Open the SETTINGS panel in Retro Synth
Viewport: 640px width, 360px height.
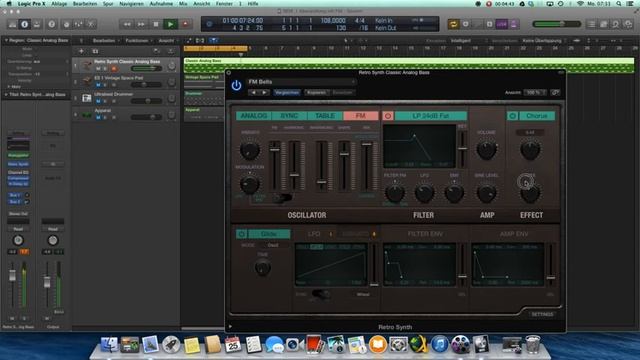tap(542, 314)
